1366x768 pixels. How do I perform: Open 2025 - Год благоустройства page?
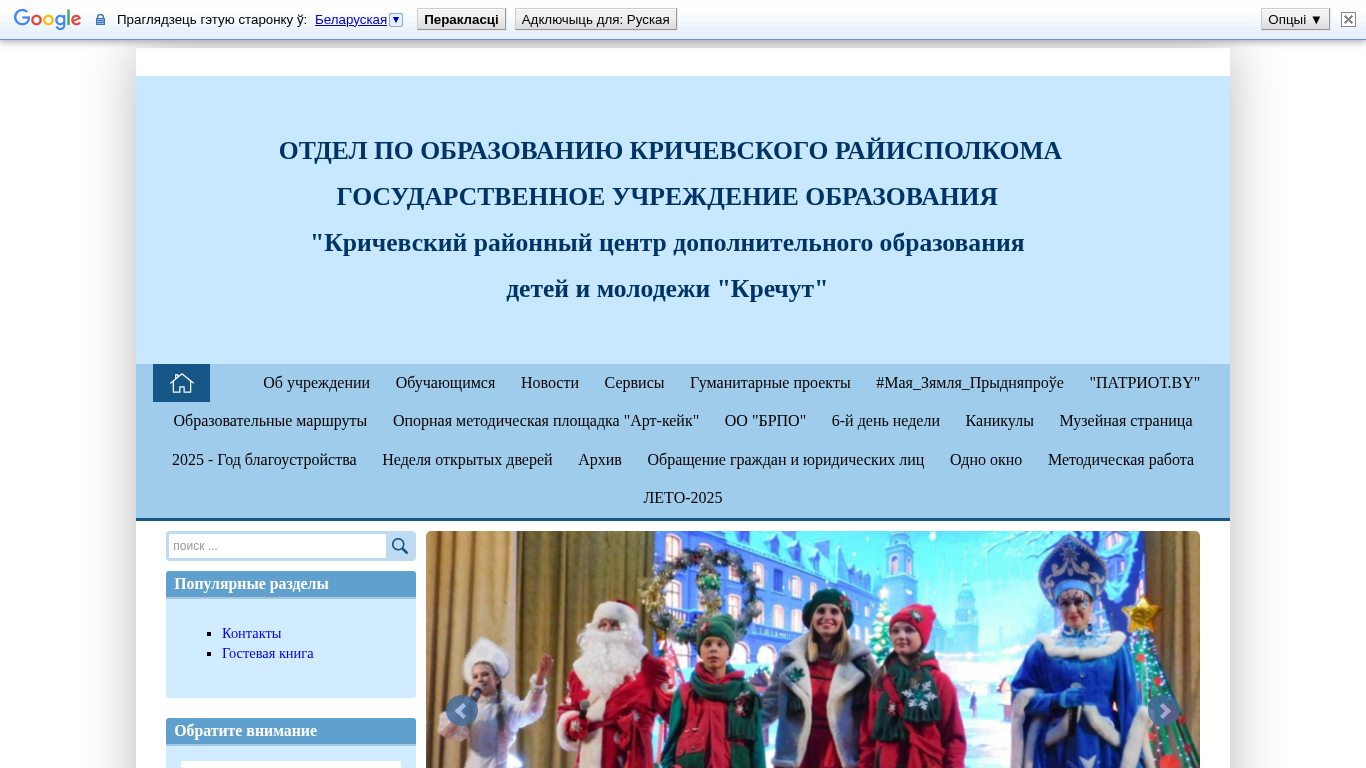click(264, 460)
